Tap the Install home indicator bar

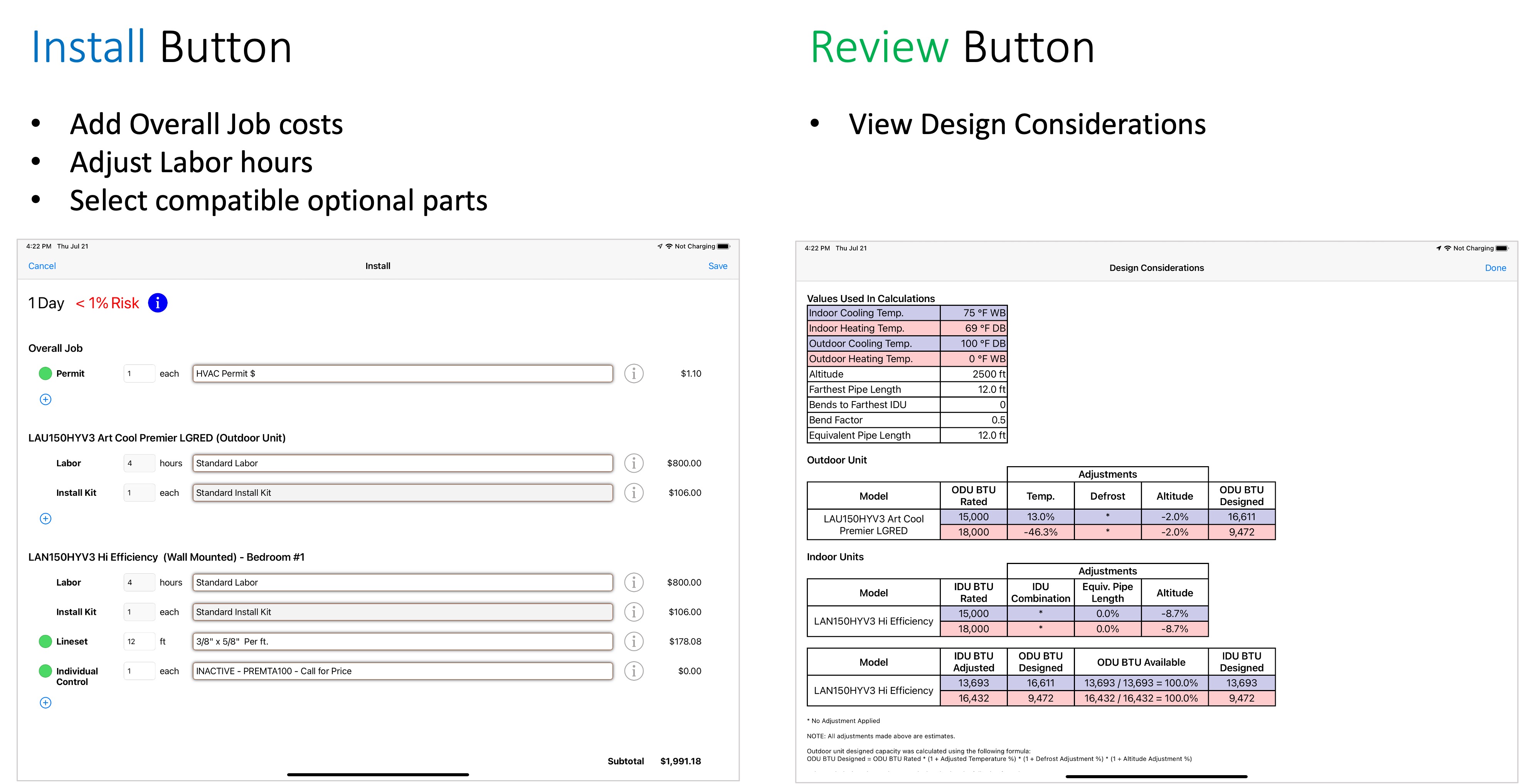click(x=378, y=775)
